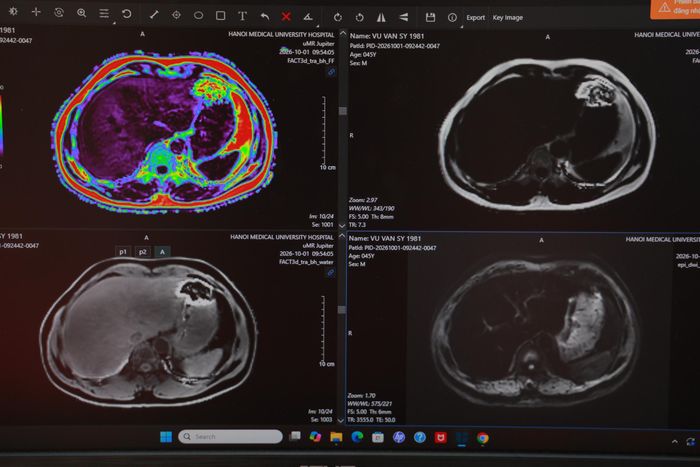Undo last annotation with back arrow
This screenshot has height=467, width=700.
click(x=265, y=17)
